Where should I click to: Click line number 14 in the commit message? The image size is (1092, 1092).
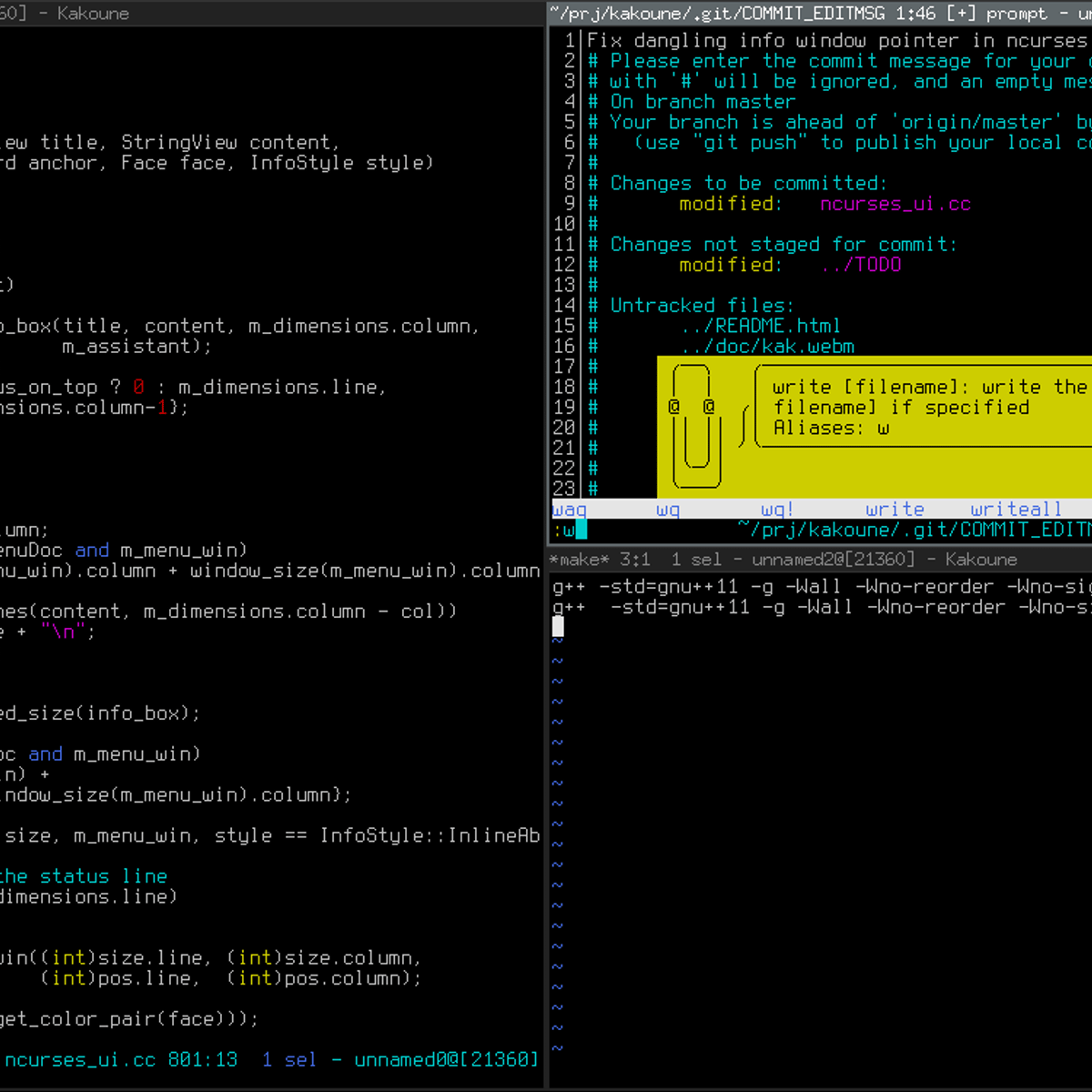pos(565,305)
